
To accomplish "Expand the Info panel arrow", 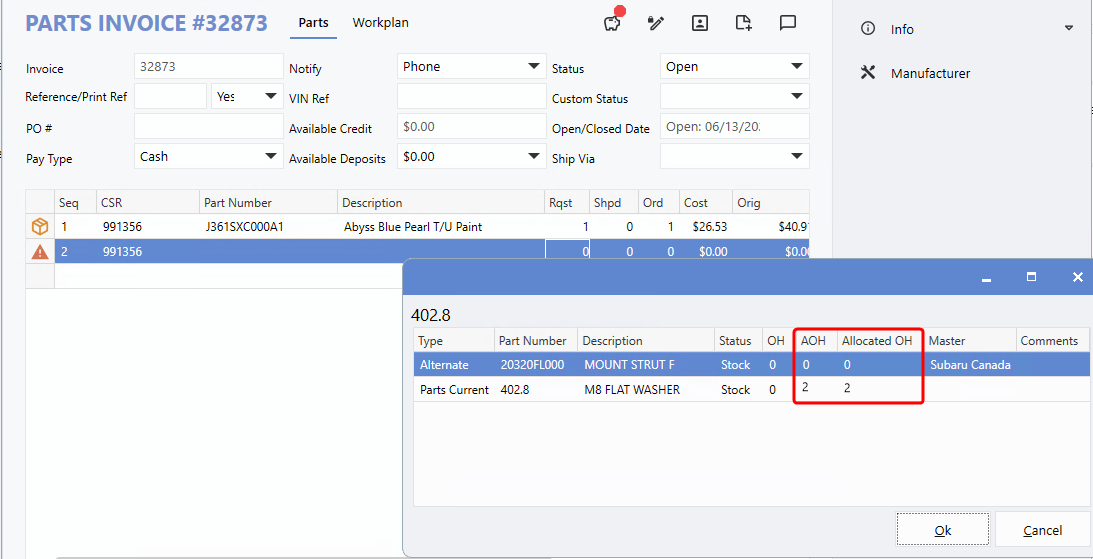I will coord(1069,29).
